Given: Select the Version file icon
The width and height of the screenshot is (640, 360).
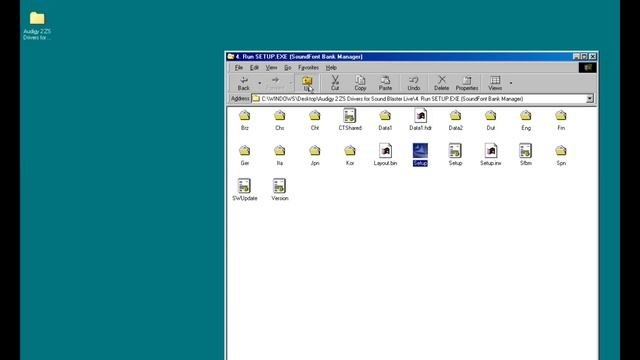Looking at the screenshot, I should click(280, 186).
